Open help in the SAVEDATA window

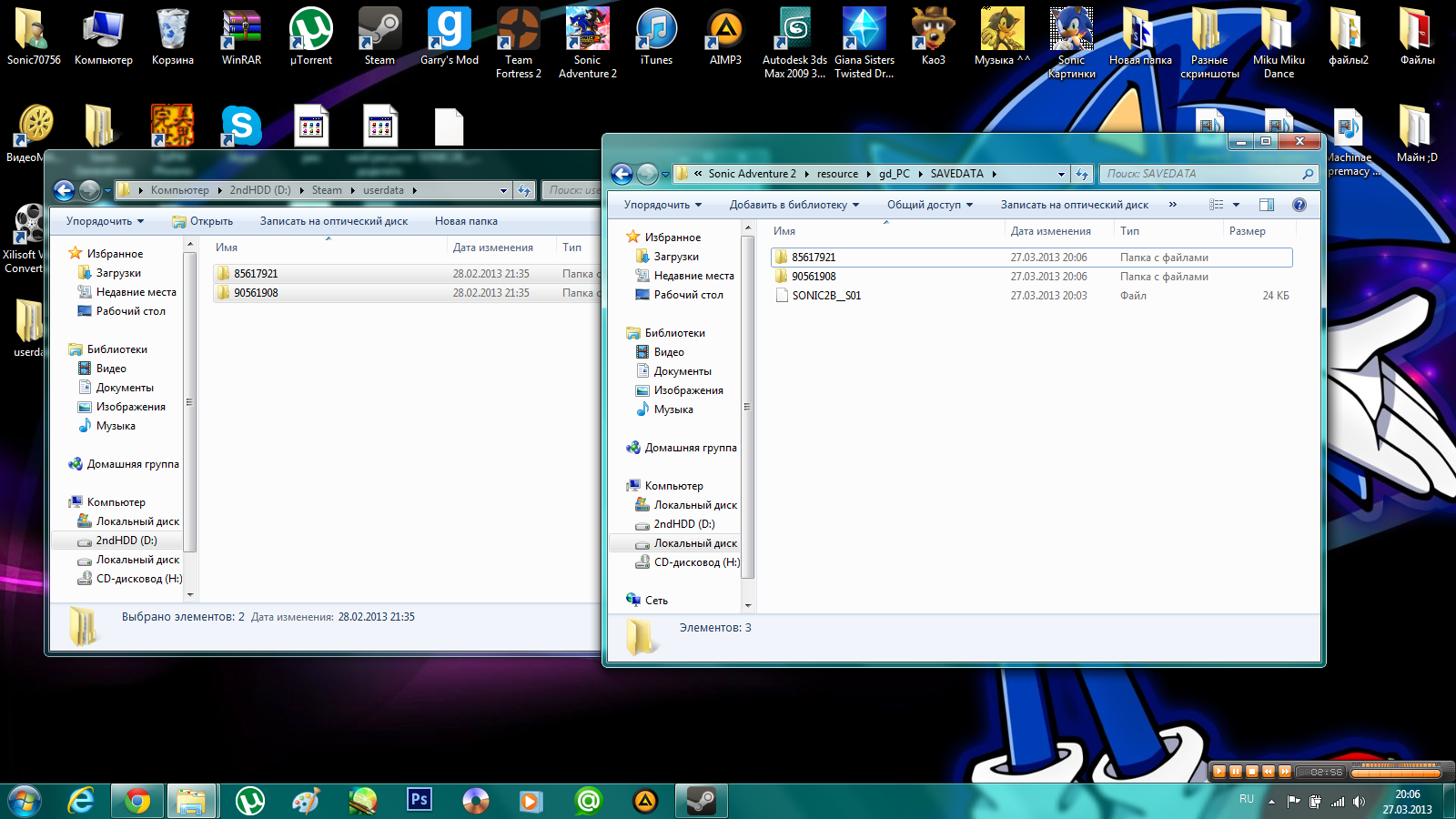tap(1299, 205)
